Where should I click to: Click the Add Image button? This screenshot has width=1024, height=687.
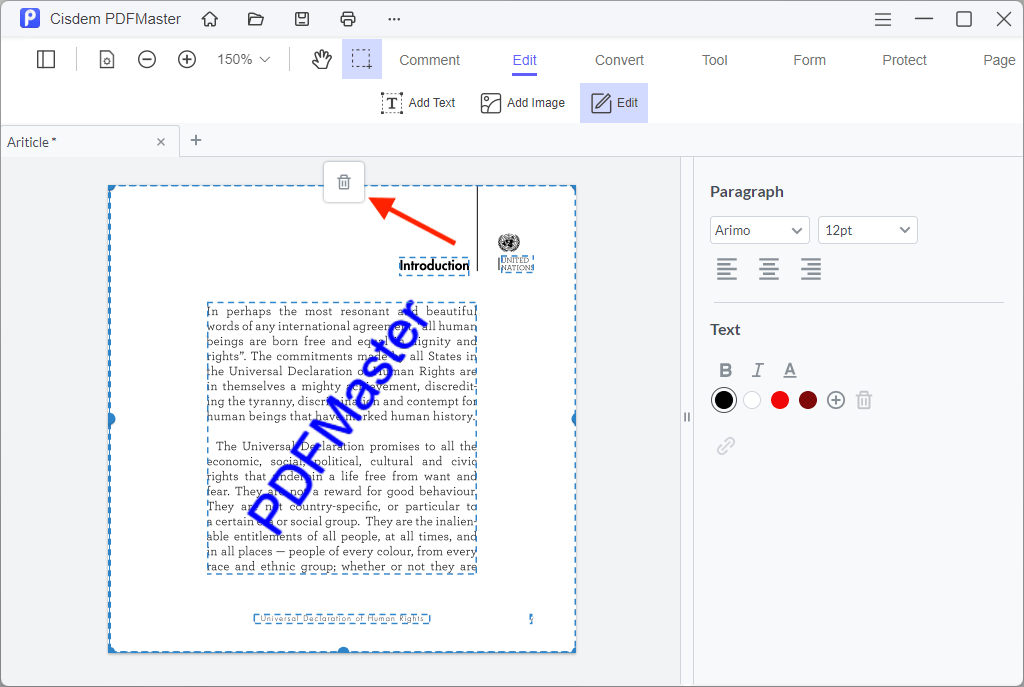[522, 103]
